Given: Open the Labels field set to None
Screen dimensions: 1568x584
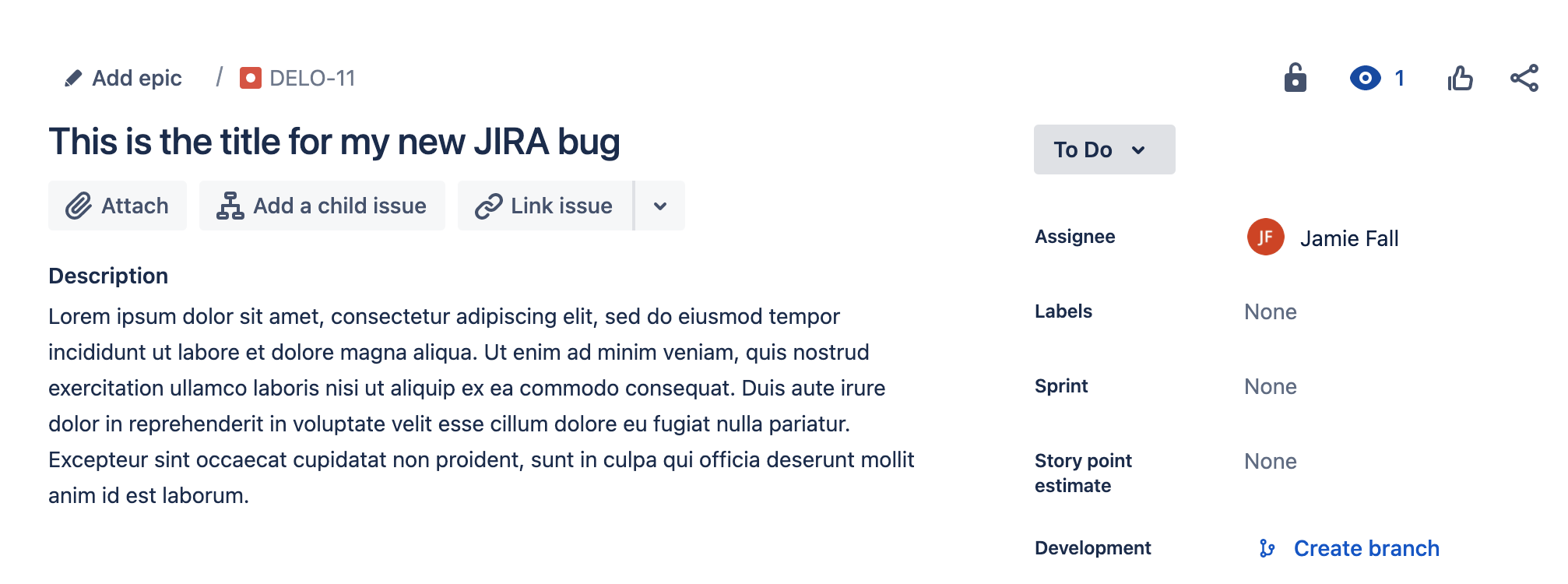Looking at the screenshot, I should (1271, 311).
